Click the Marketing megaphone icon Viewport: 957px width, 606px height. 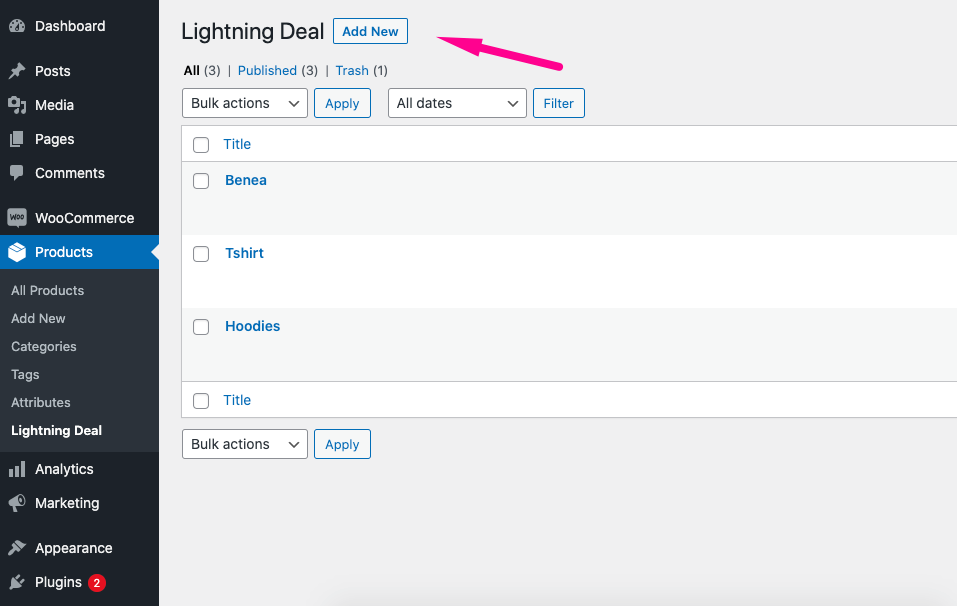pos(17,503)
